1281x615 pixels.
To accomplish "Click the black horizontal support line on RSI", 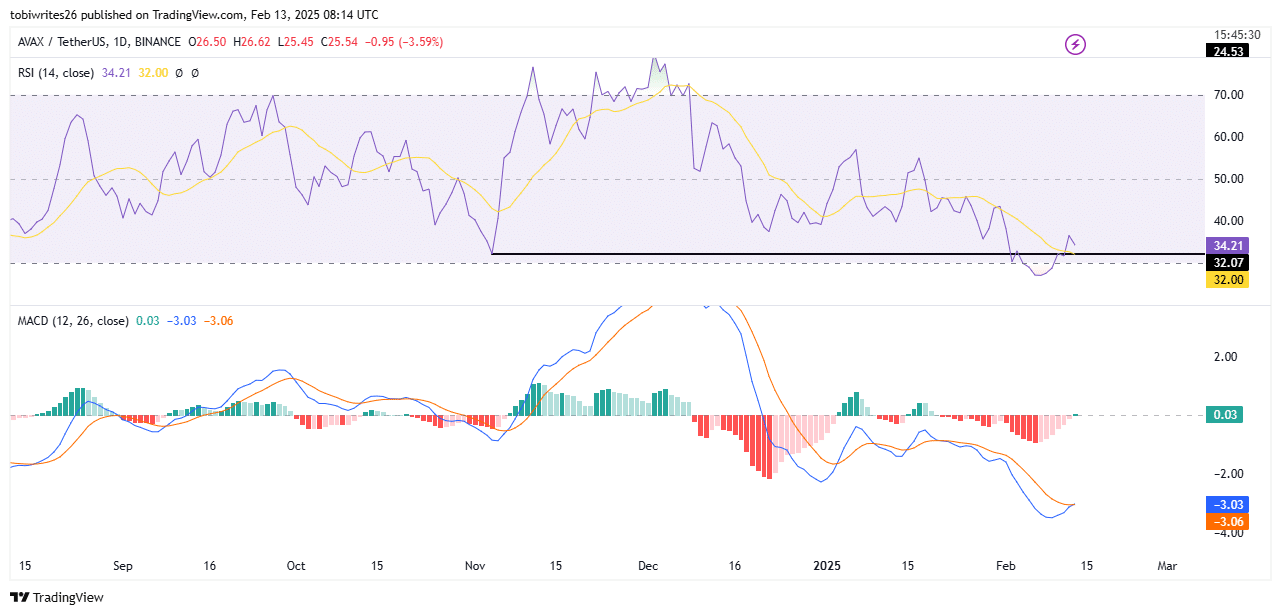I will click(x=750, y=255).
